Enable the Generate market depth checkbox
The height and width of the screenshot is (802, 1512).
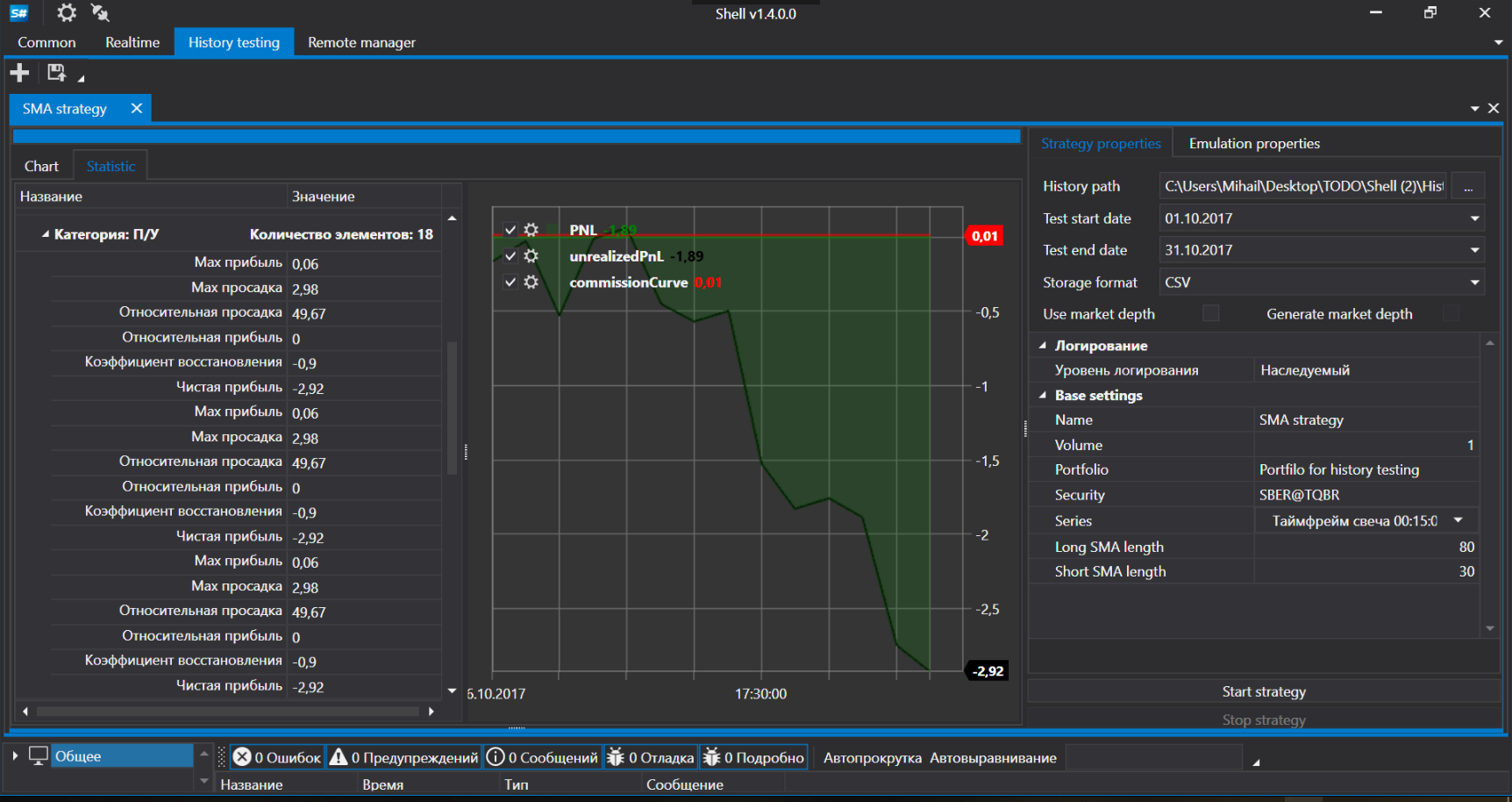tap(1451, 313)
